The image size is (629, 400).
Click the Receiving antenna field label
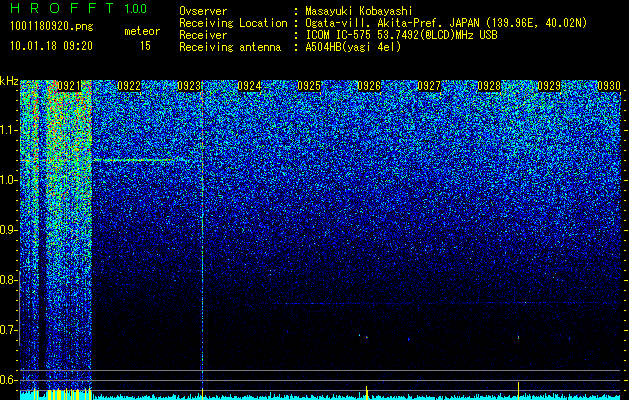coord(230,47)
